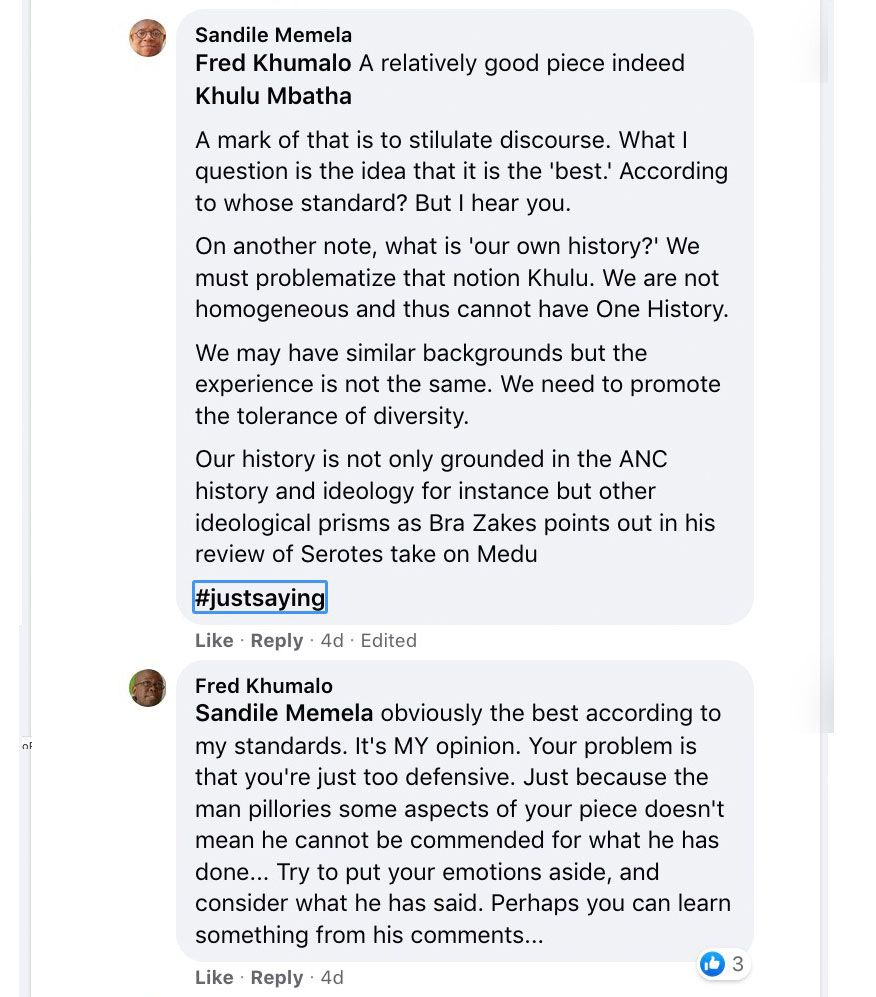View edit history via Edited label

388,641
